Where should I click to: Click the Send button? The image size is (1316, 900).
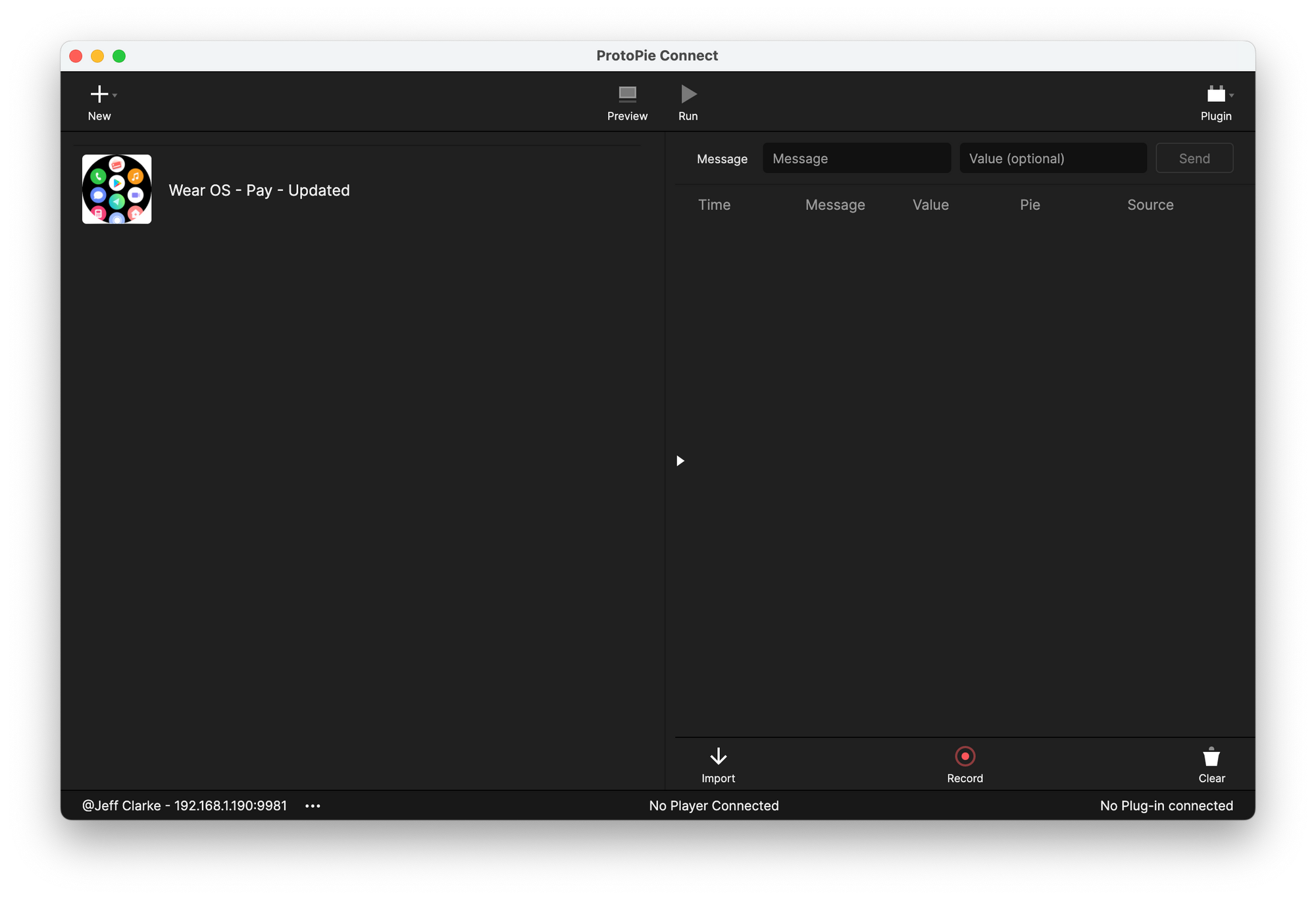pos(1194,159)
